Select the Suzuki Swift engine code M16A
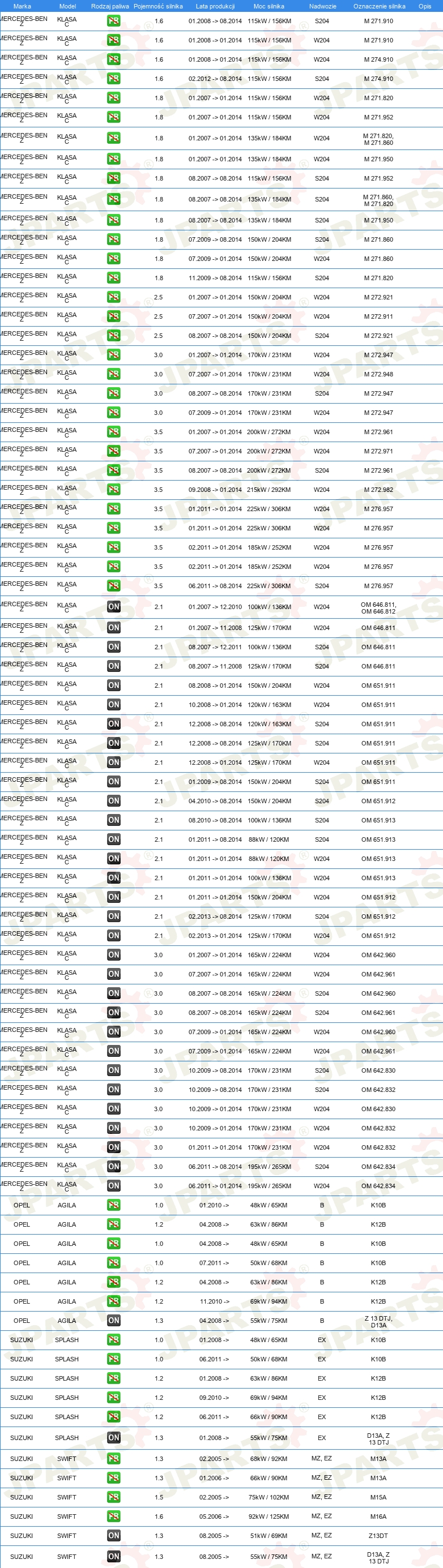 (378, 1516)
